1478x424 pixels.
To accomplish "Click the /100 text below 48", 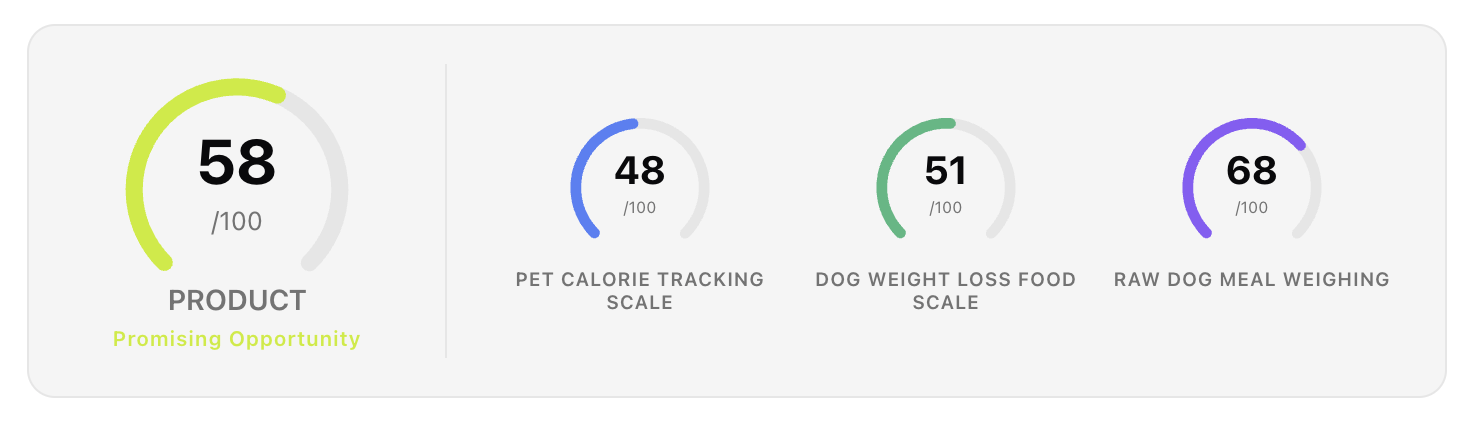I will coord(640,208).
